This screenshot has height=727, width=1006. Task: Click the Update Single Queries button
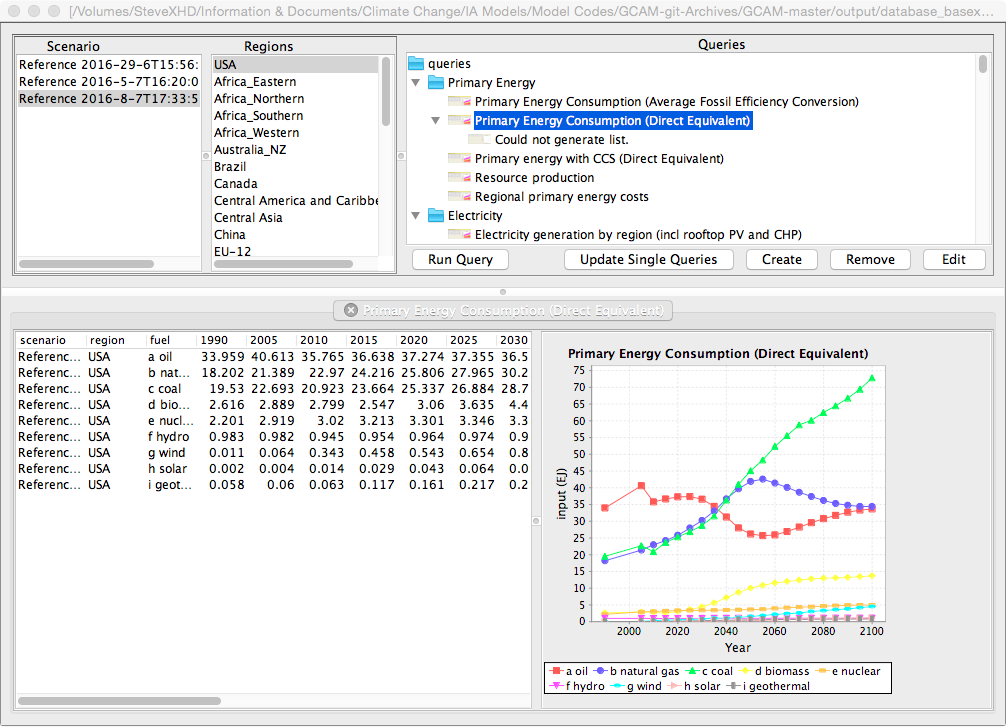(649, 259)
